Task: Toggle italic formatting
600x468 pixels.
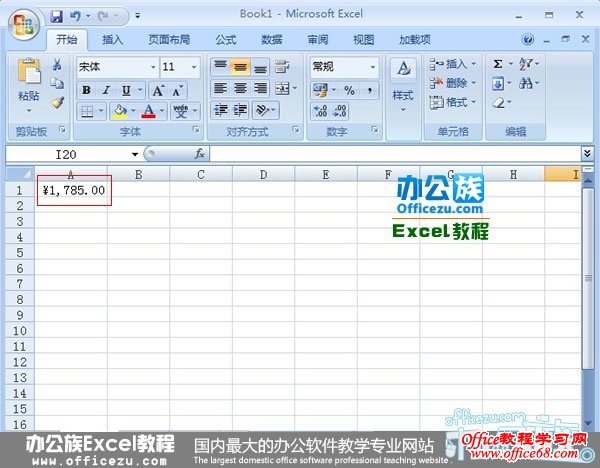Action: click(x=106, y=91)
